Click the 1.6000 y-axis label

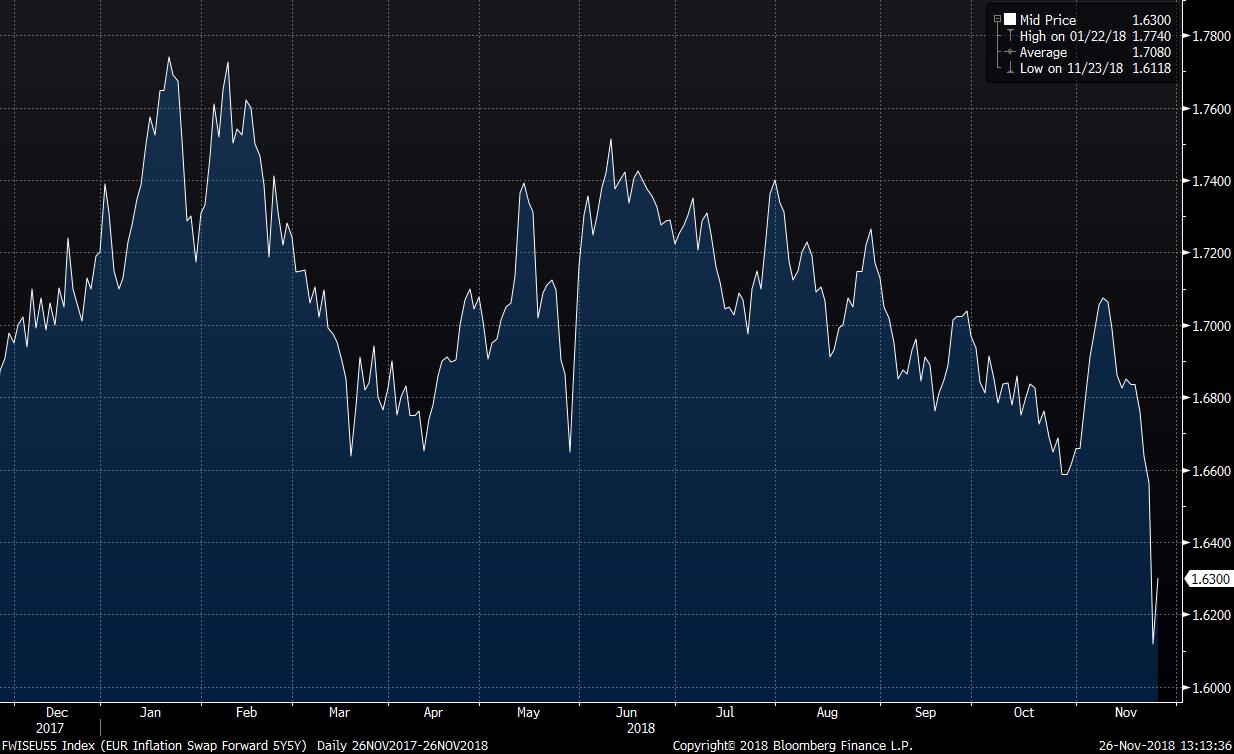tap(1211, 688)
